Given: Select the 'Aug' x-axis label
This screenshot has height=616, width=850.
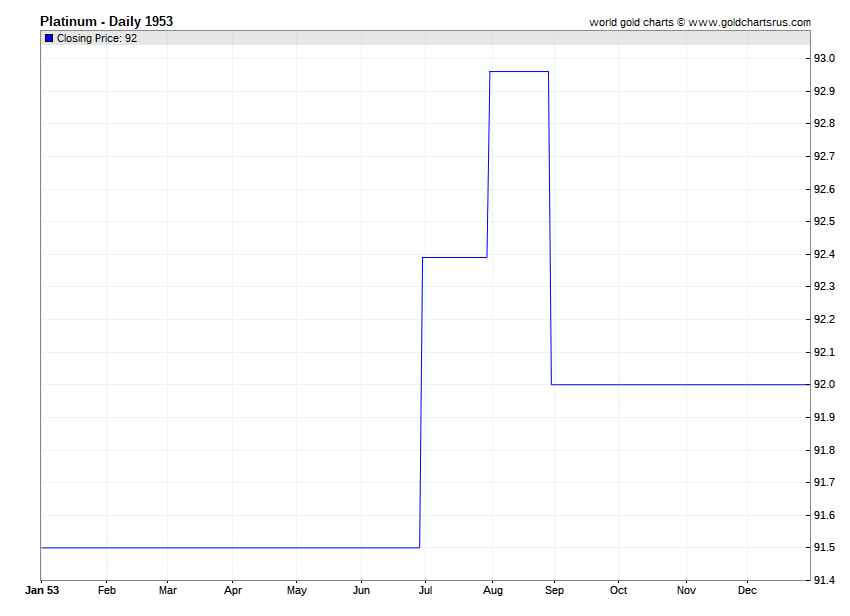Looking at the screenshot, I should [x=493, y=591].
